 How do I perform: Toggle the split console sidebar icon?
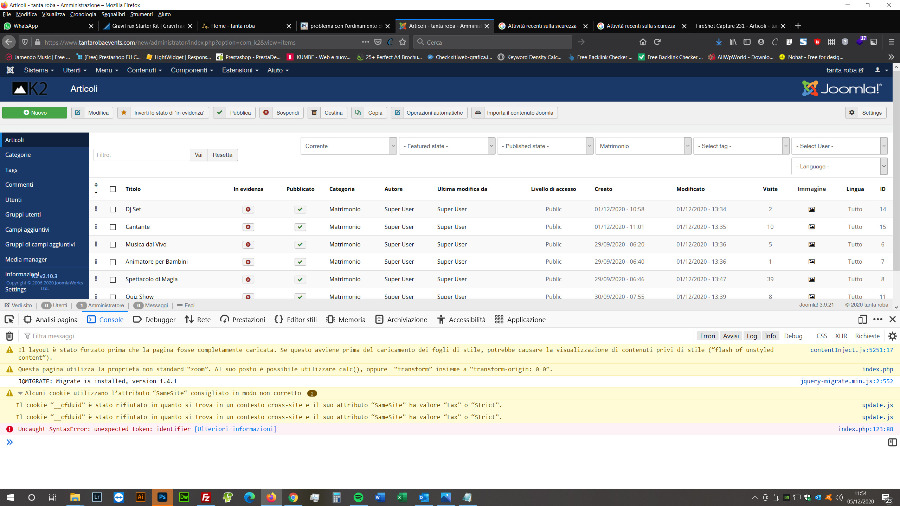coord(892,442)
